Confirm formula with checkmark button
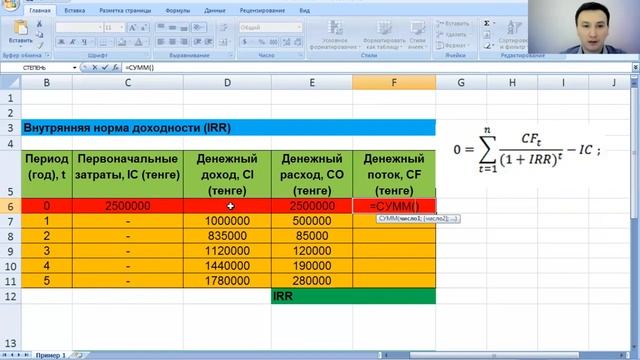Screen dimensions: 640x360 [x=105, y=67]
